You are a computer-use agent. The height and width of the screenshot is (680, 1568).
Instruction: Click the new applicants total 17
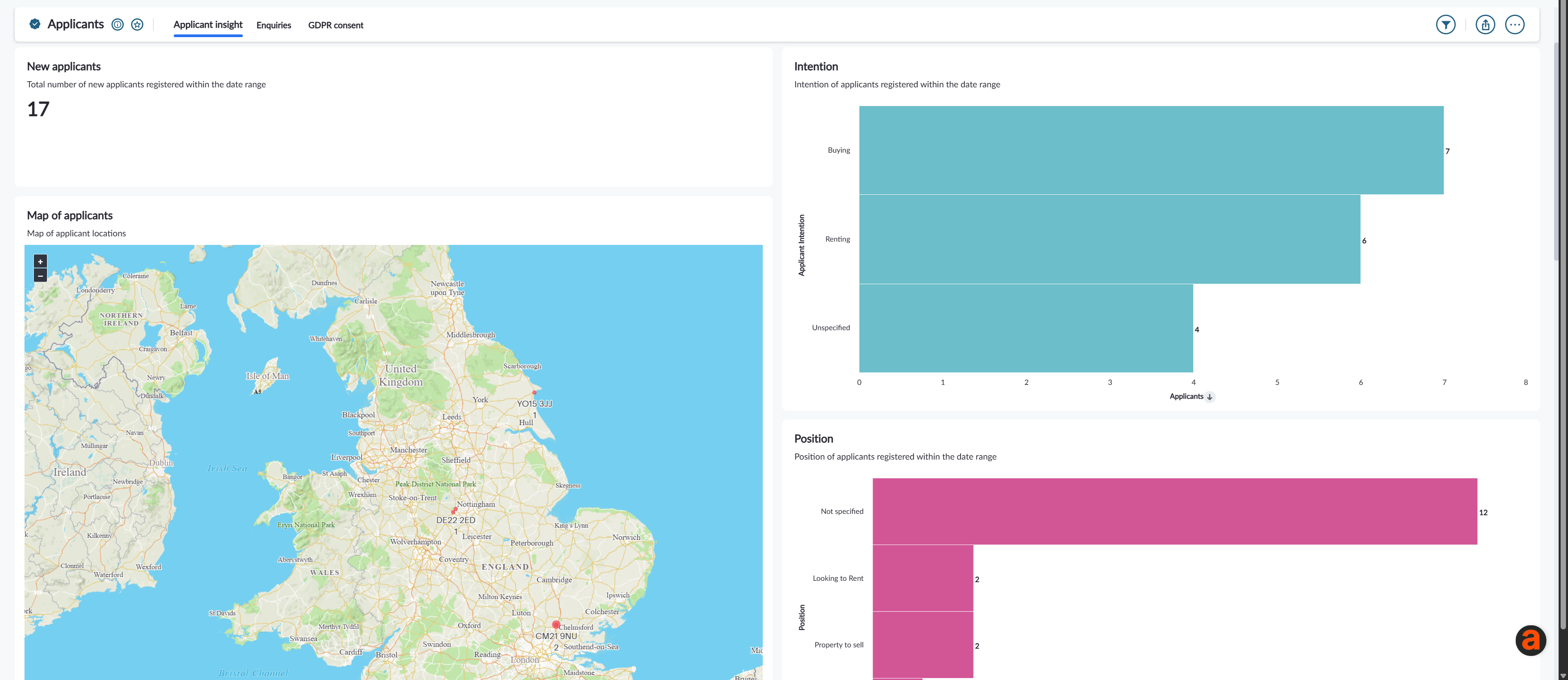click(38, 109)
